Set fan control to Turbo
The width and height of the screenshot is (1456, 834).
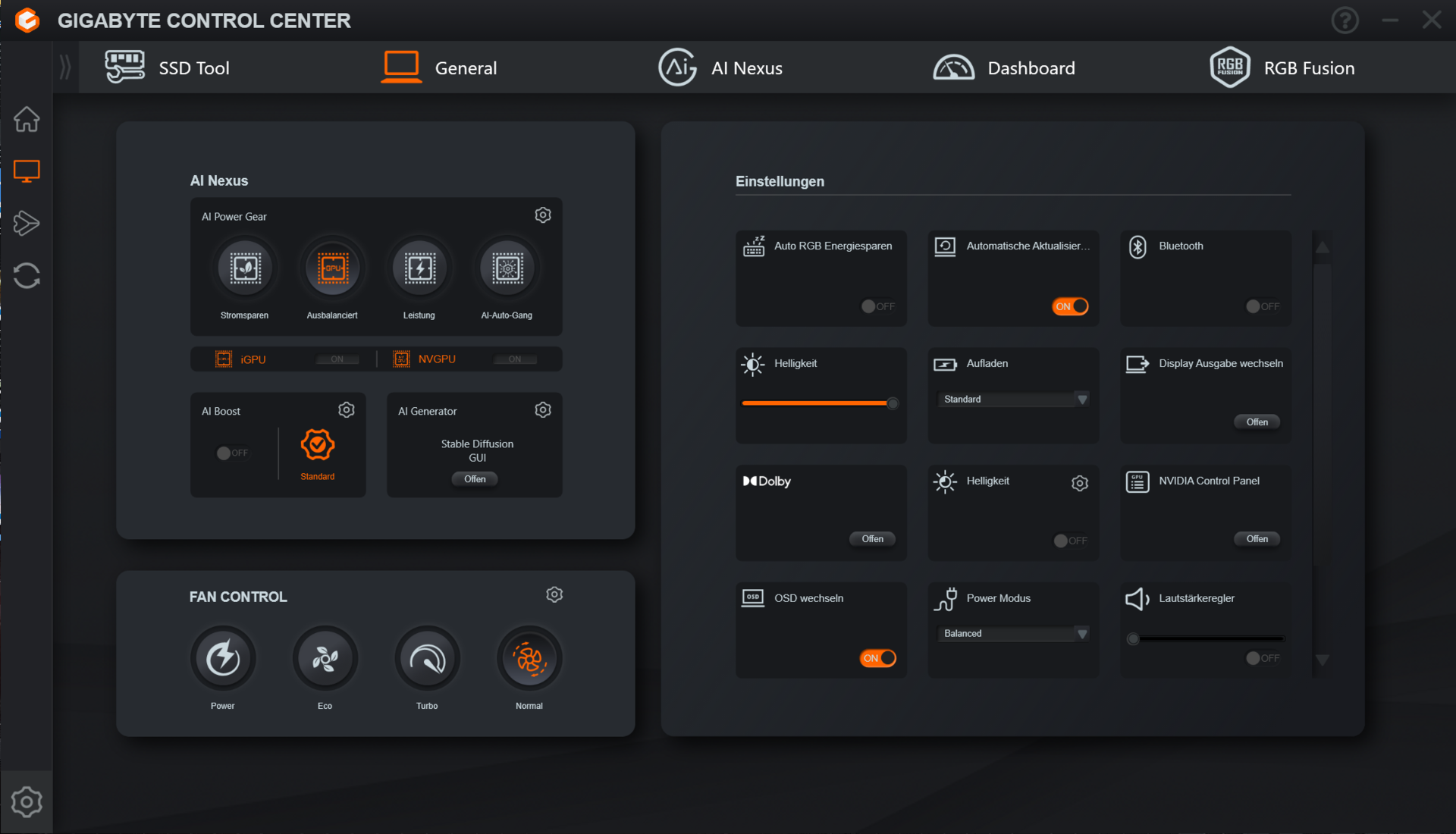pos(427,659)
